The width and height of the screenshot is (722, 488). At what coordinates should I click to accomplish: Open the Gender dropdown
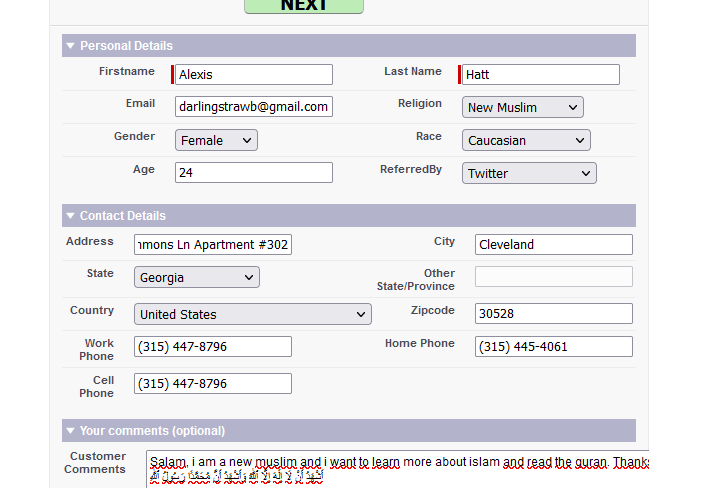(x=216, y=141)
